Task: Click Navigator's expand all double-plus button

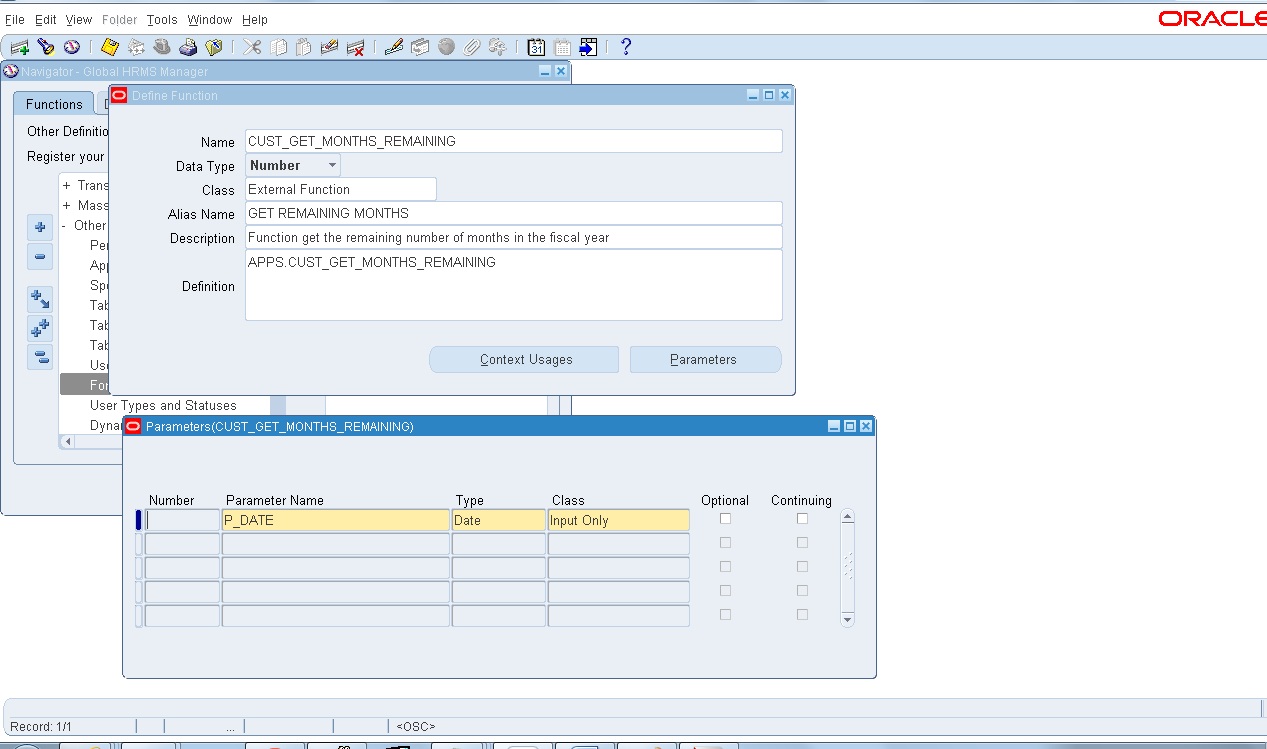Action: [40, 327]
